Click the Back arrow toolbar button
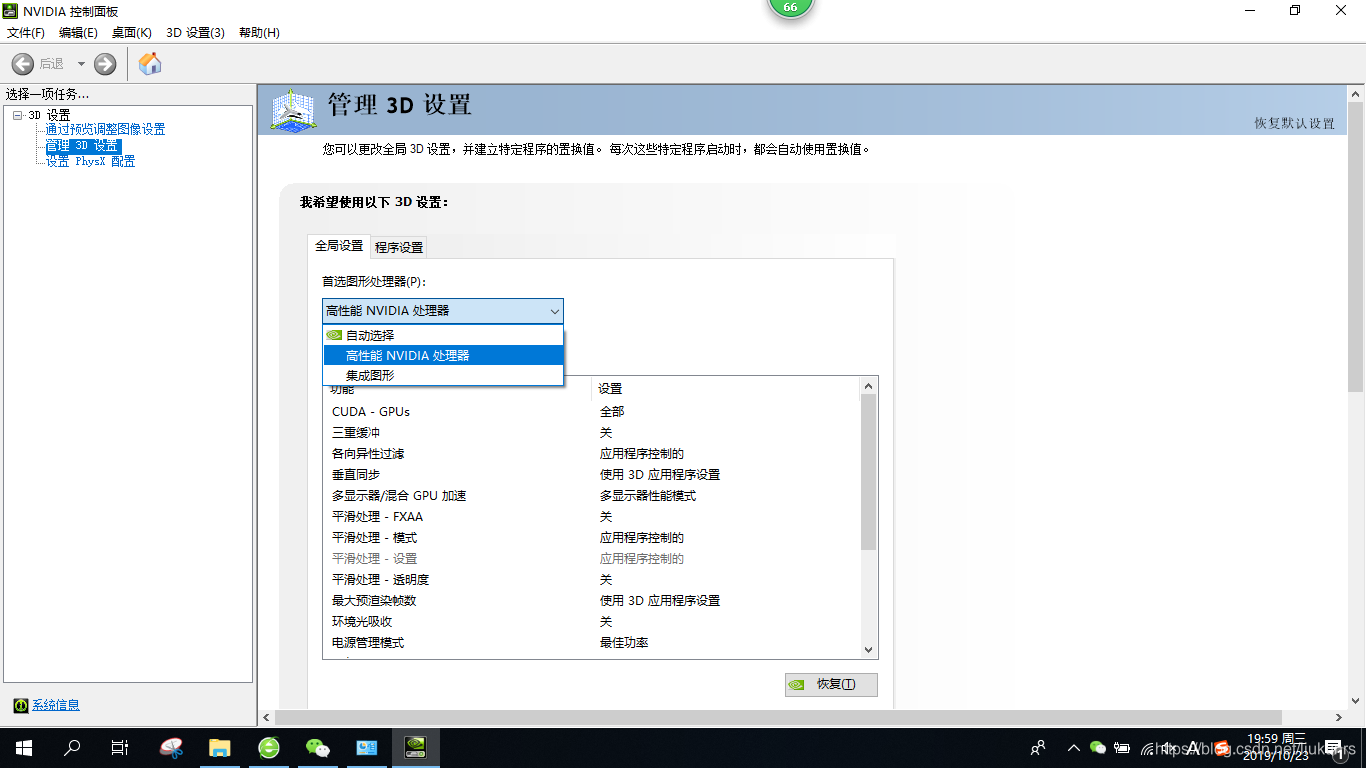This screenshot has width=1366, height=768. [22, 64]
